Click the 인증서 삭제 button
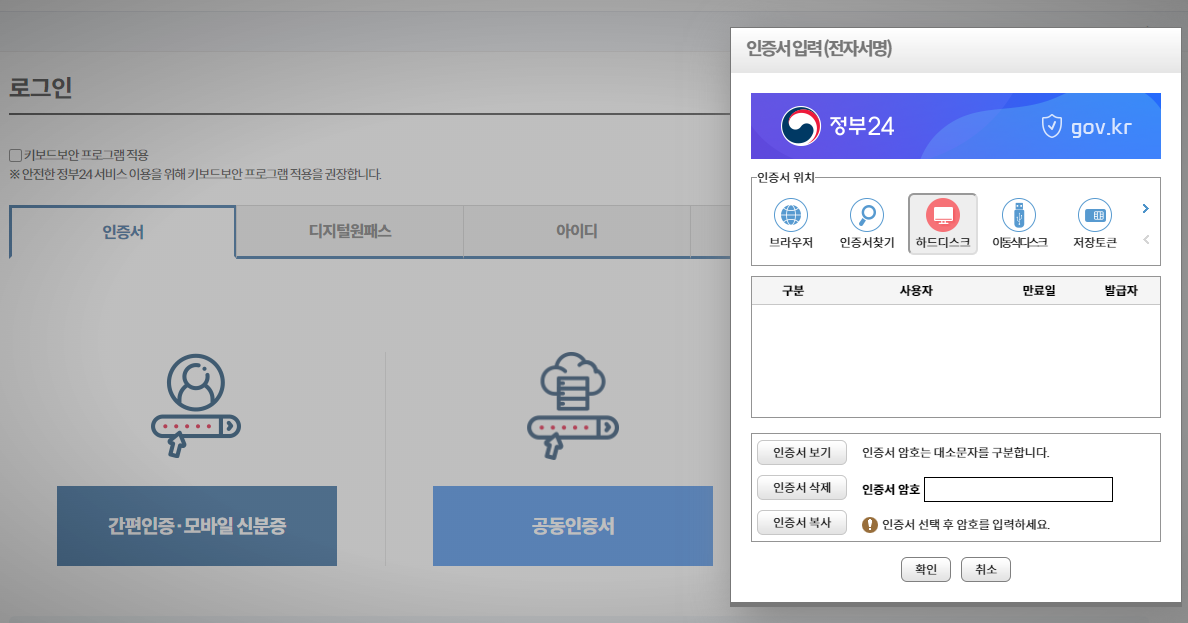Viewport: 1188px width, 623px height. (x=802, y=487)
